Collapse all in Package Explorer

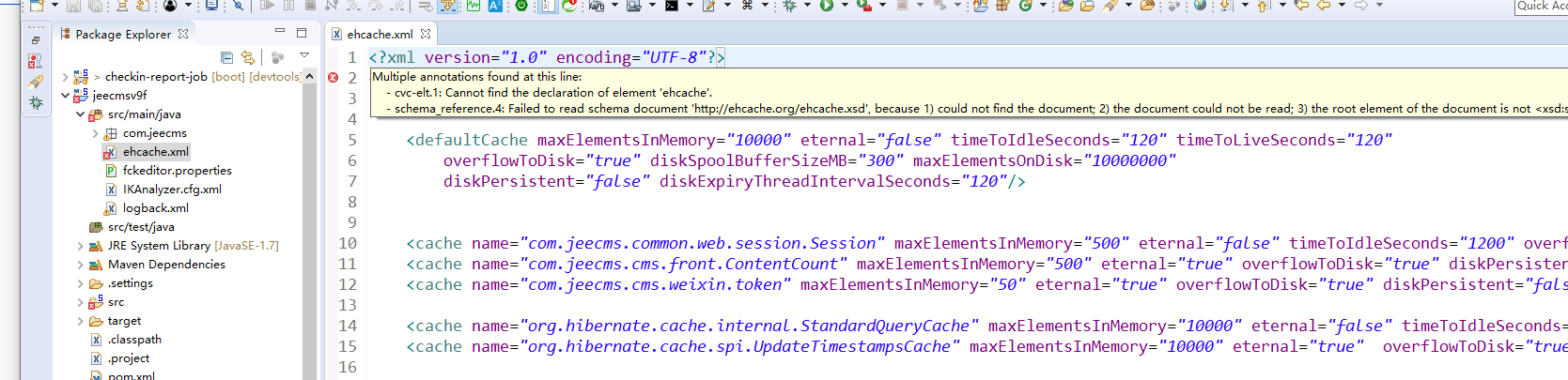pyautogui.click(x=226, y=57)
